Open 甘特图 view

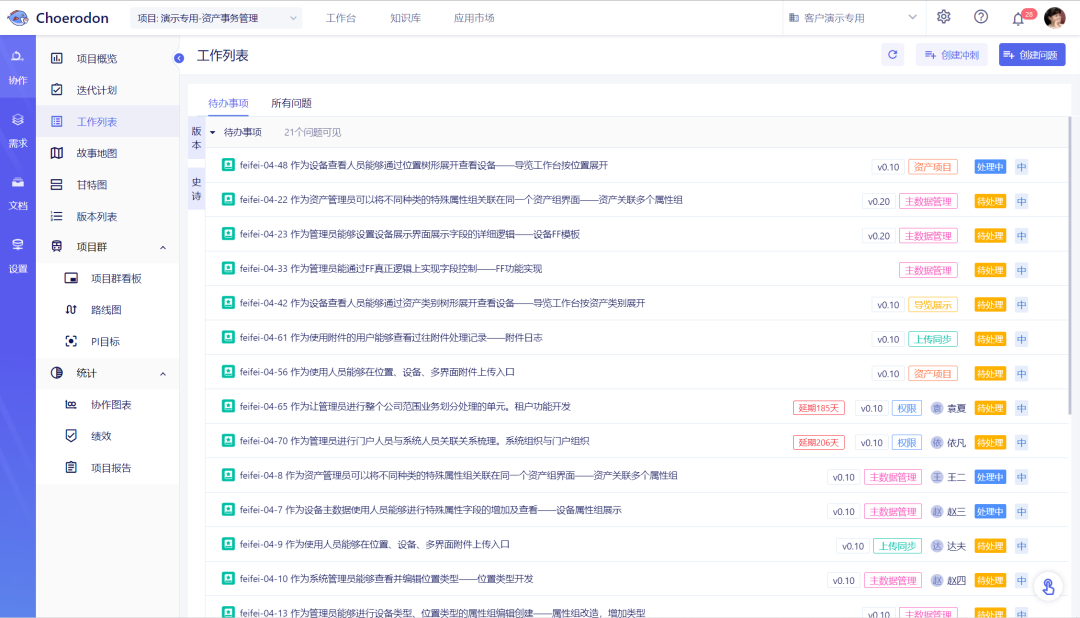coord(107,185)
